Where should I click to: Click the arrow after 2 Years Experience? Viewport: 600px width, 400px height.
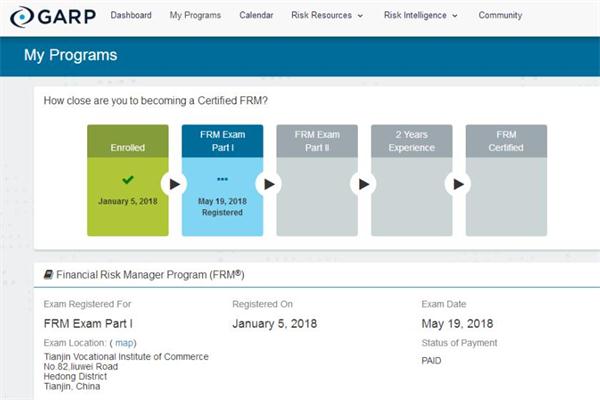coord(458,184)
